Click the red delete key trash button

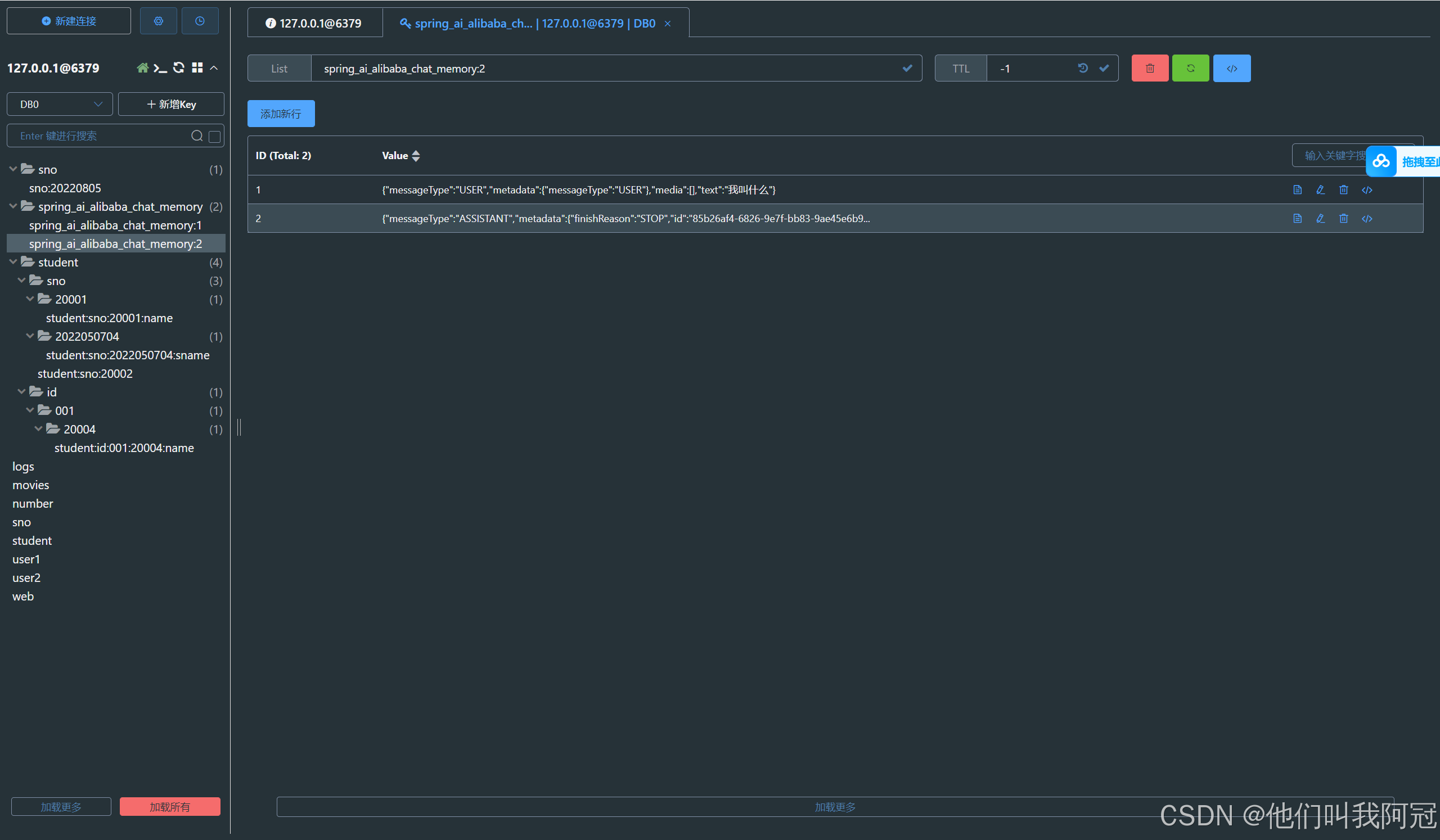[1149, 69]
